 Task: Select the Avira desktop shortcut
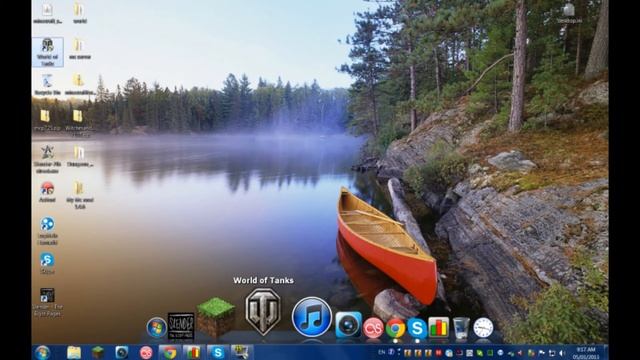click(x=47, y=192)
